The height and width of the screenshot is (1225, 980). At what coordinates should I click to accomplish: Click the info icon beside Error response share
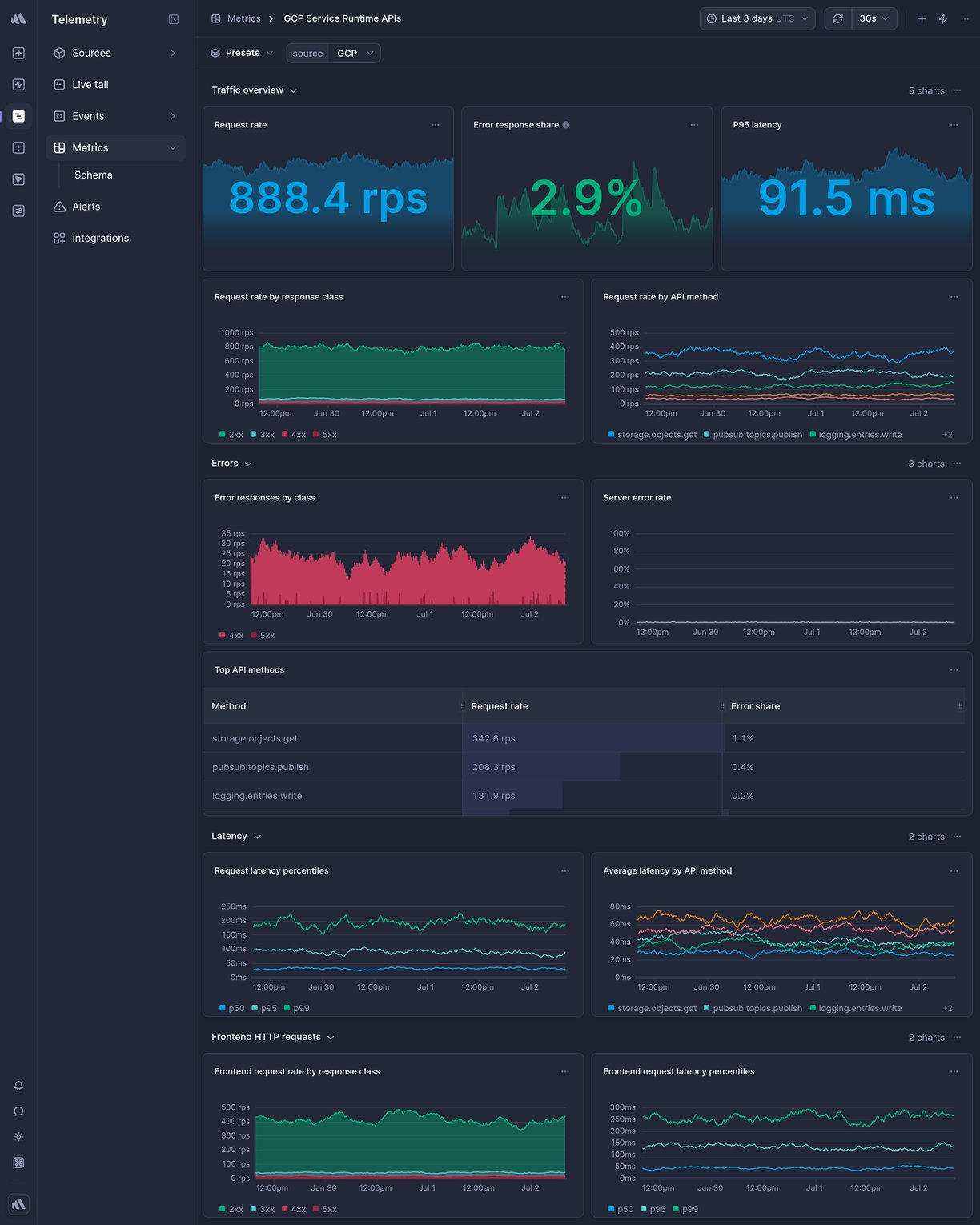click(x=566, y=125)
